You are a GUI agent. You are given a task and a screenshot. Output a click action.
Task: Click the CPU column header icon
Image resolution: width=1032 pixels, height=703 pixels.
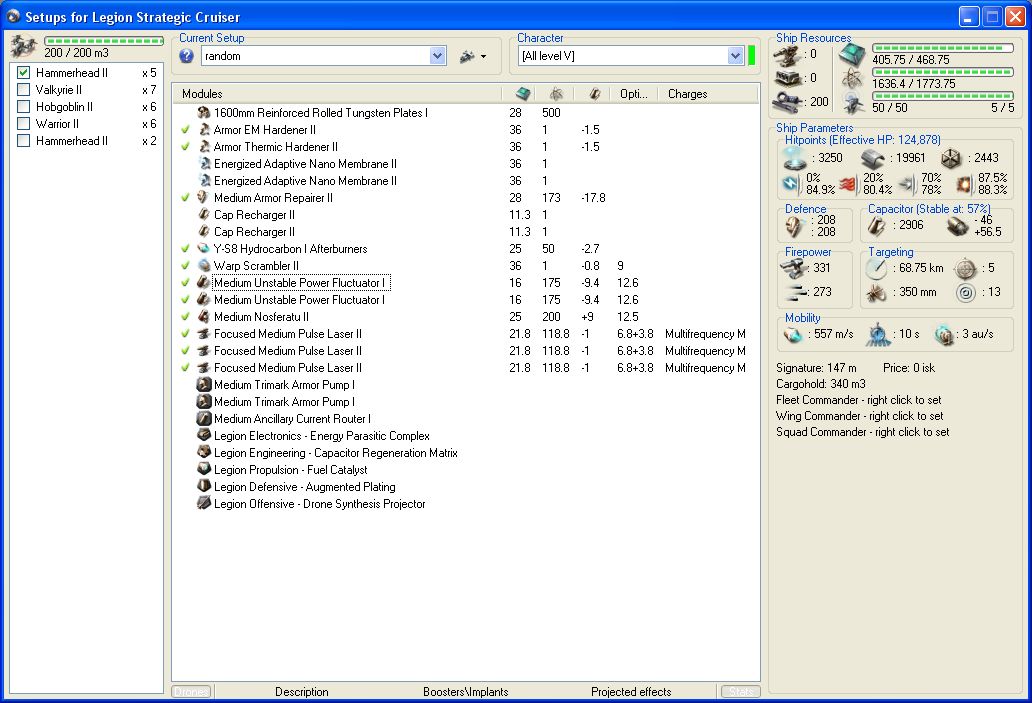[523, 93]
